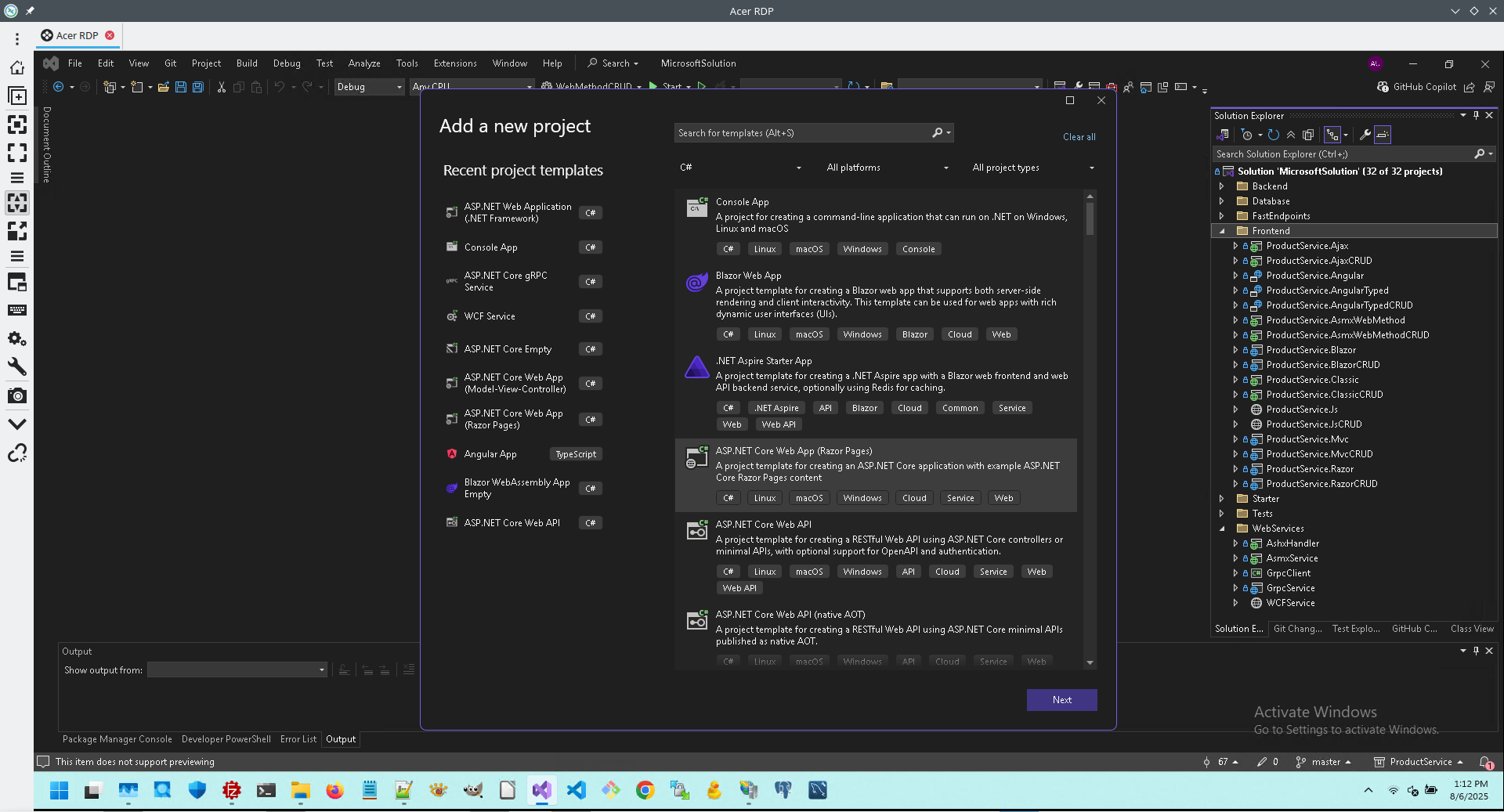Select ProductService.Blazor project in Solution Explorer
The width and height of the screenshot is (1504, 812).
click(x=1311, y=350)
